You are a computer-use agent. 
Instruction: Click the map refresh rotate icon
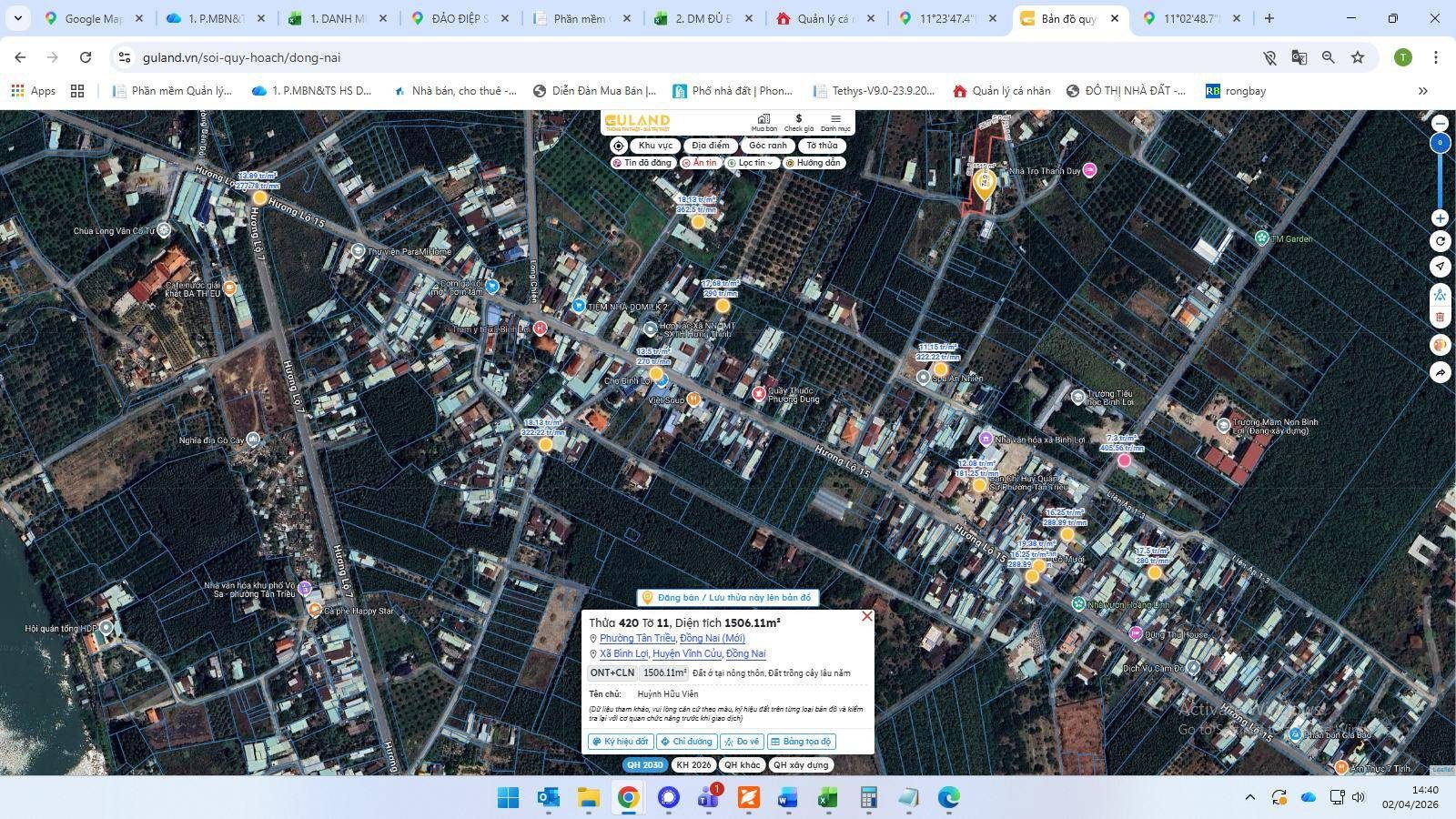1440,241
